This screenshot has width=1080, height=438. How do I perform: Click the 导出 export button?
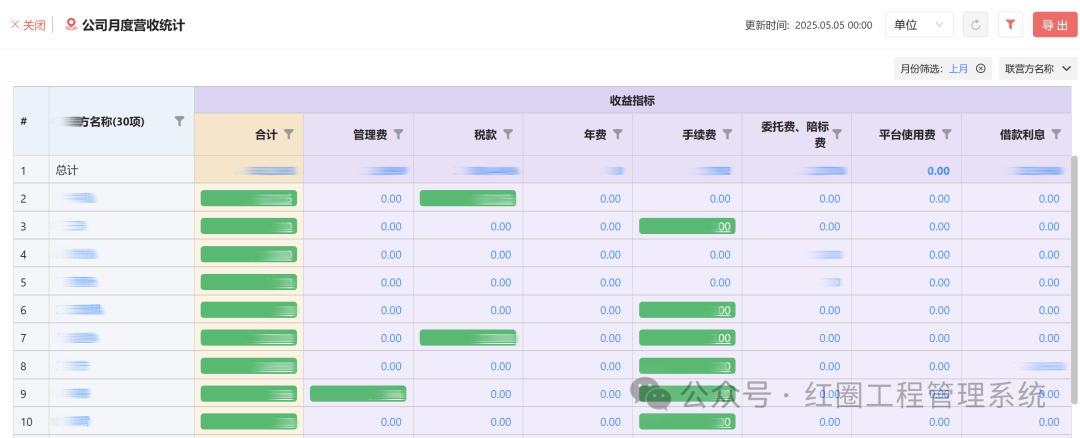[x=1055, y=25]
